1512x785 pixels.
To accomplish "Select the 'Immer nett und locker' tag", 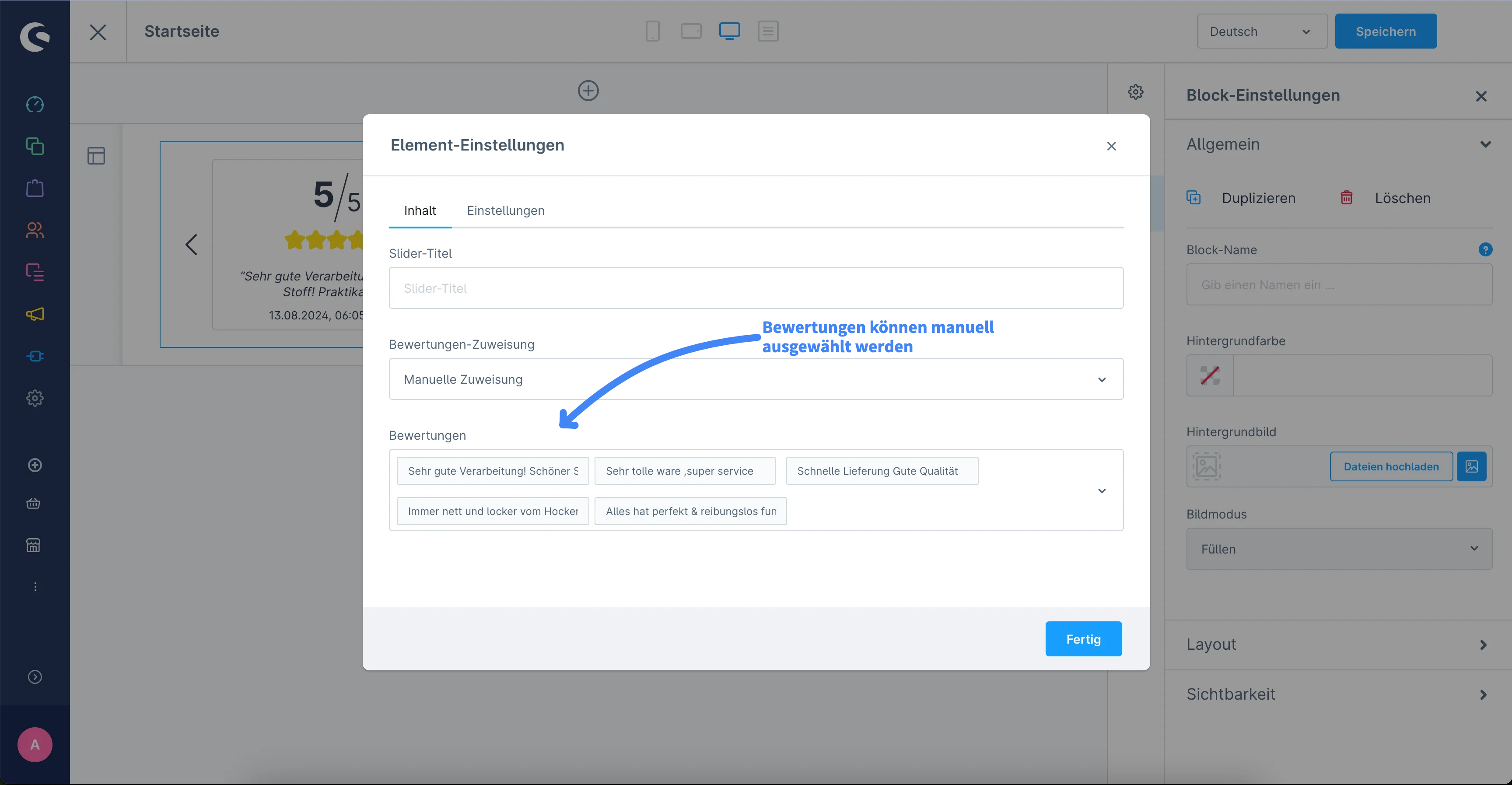I will click(x=493, y=512).
